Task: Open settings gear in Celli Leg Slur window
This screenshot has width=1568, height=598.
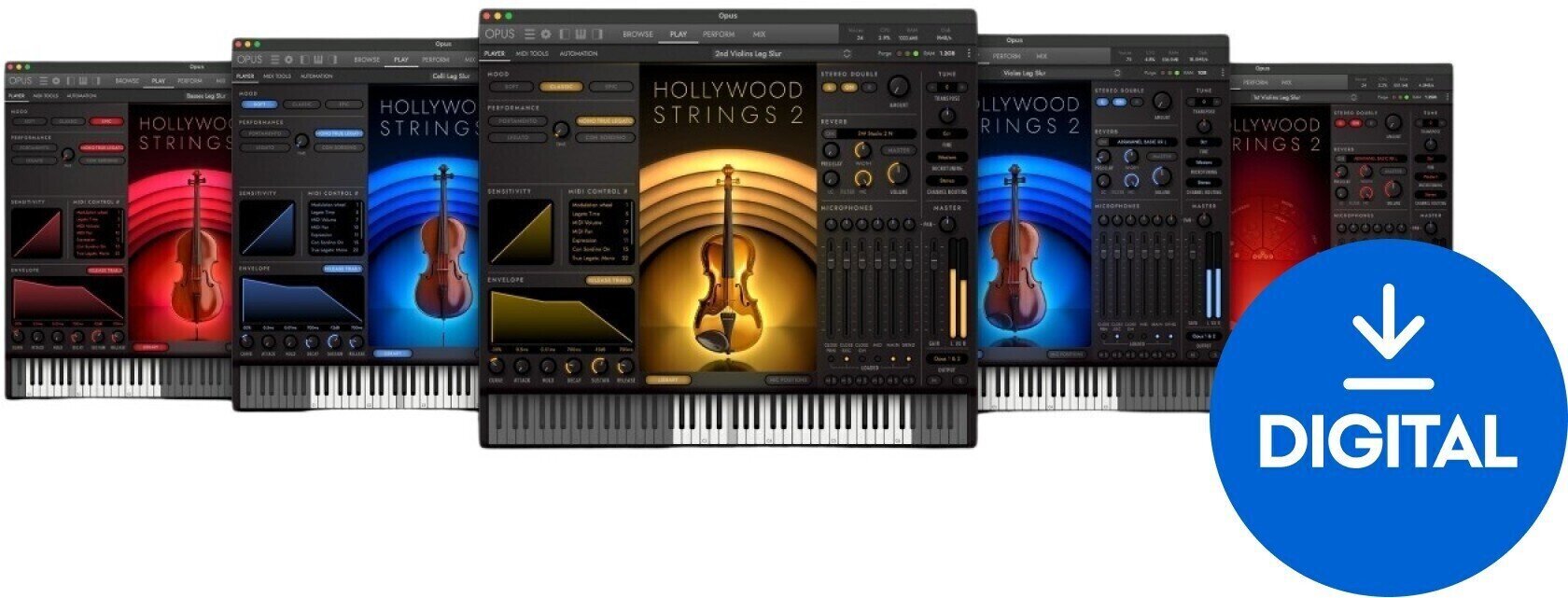Action: (x=288, y=59)
